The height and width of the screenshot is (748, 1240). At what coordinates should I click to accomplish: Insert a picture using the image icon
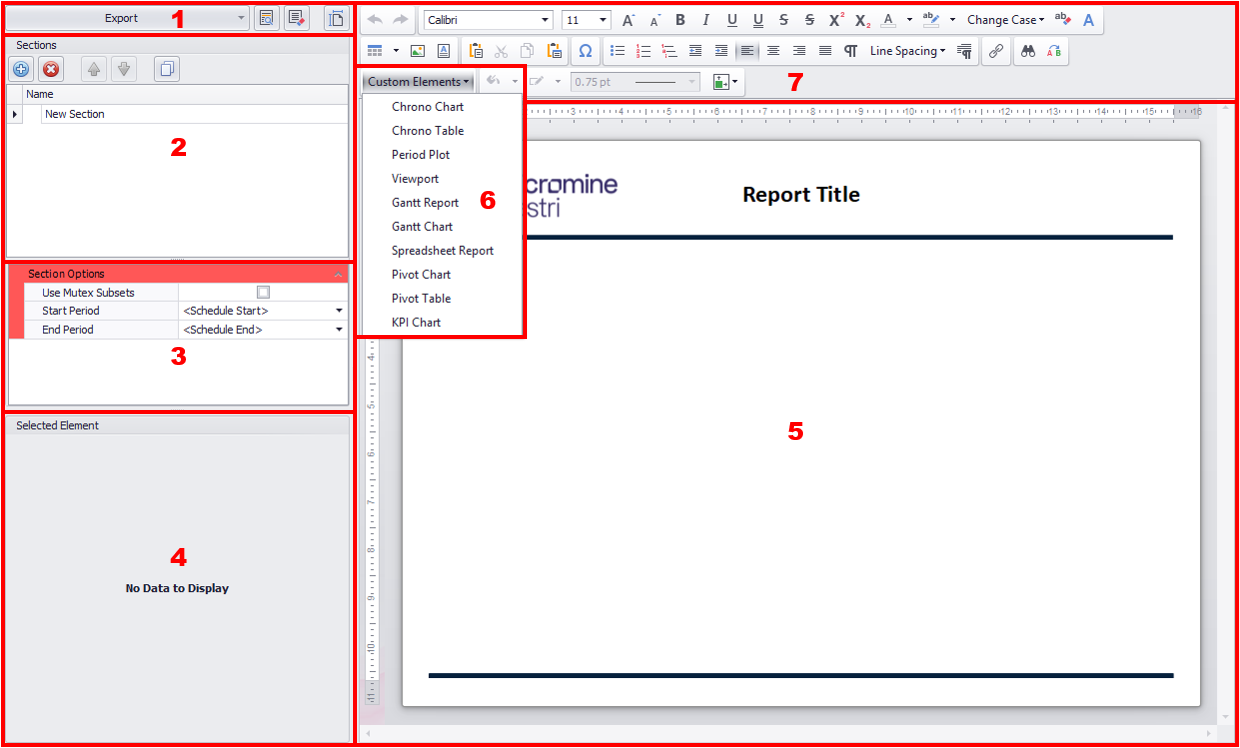tap(417, 51)
